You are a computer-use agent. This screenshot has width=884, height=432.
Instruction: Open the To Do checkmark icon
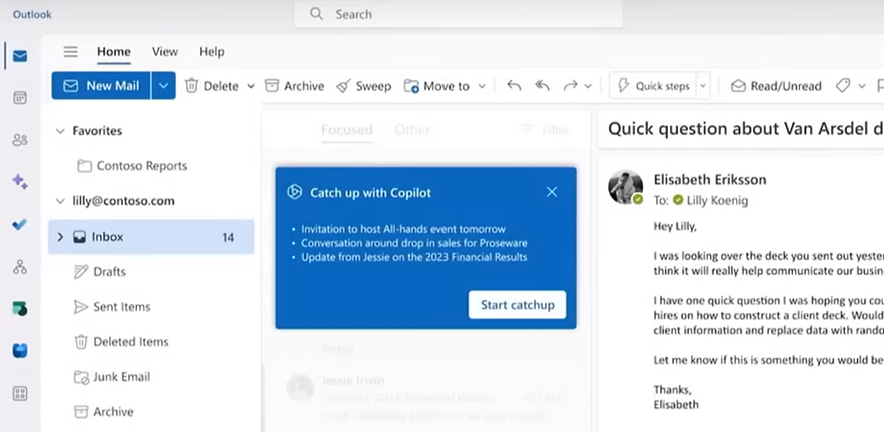[x=20, y=224]
